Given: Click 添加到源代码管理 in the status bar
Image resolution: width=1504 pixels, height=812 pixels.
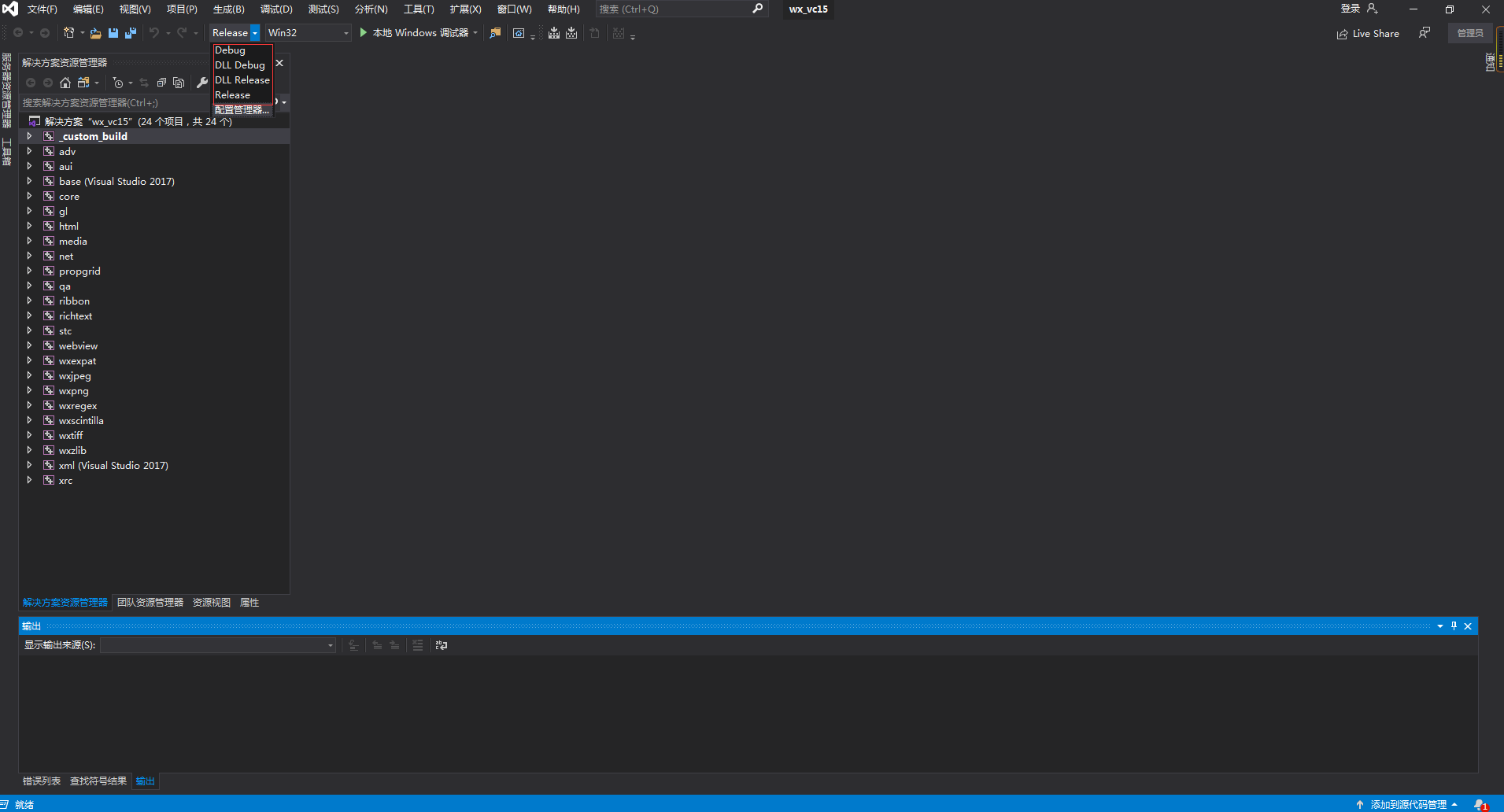Looking at the screenshot, I should point(1408,804).
